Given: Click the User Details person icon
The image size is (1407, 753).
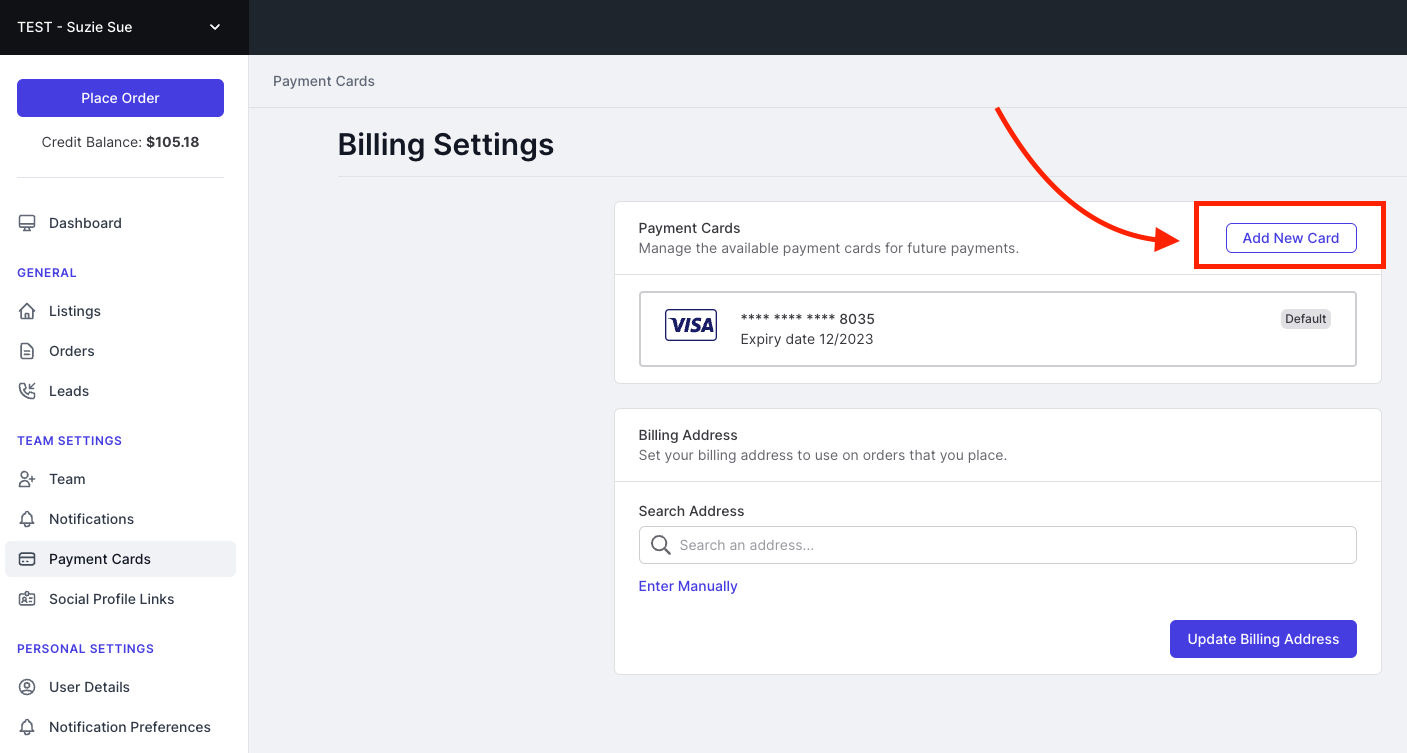Looking at the screenshot, I should tap(27, 687).
